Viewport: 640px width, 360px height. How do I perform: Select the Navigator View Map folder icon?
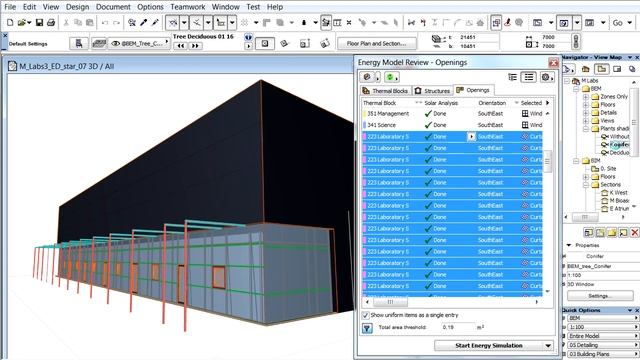tap(601, 69)
